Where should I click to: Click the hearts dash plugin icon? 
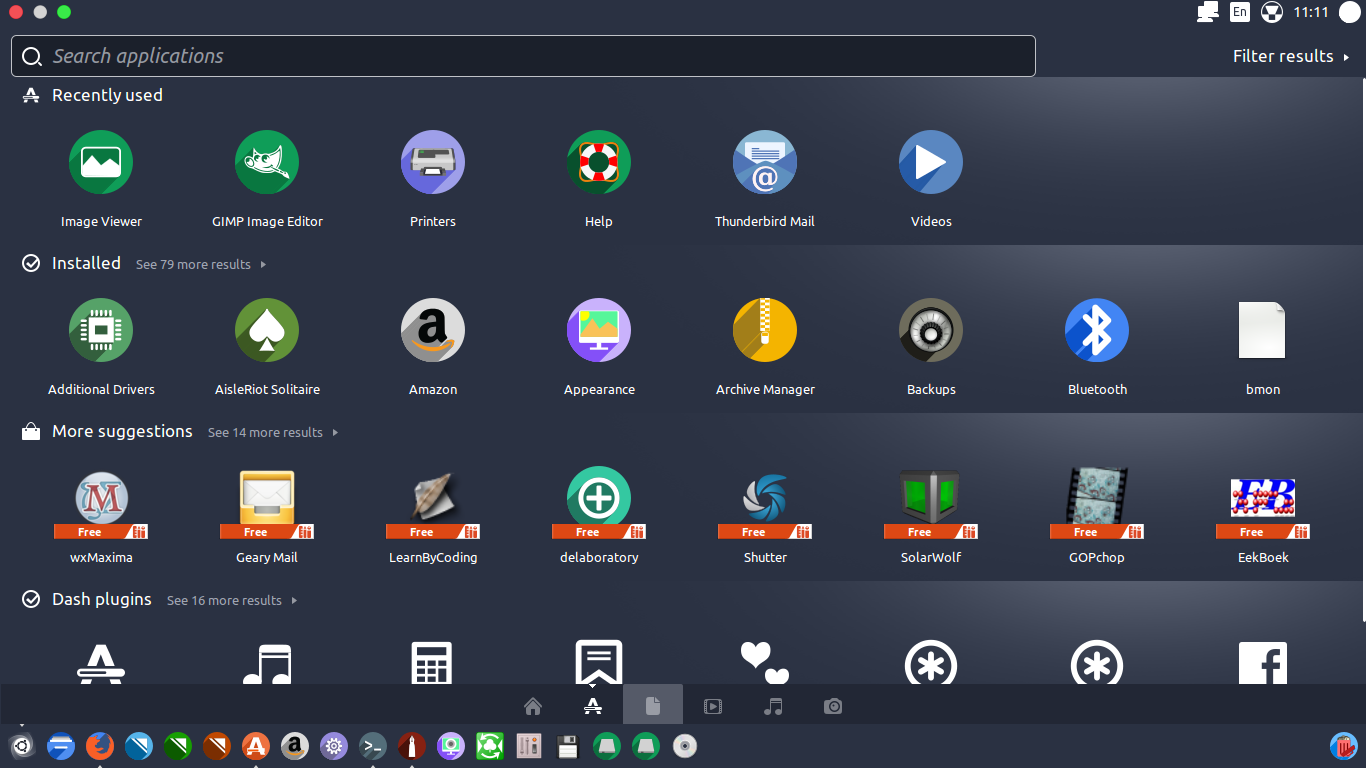(x=765, y=663)
